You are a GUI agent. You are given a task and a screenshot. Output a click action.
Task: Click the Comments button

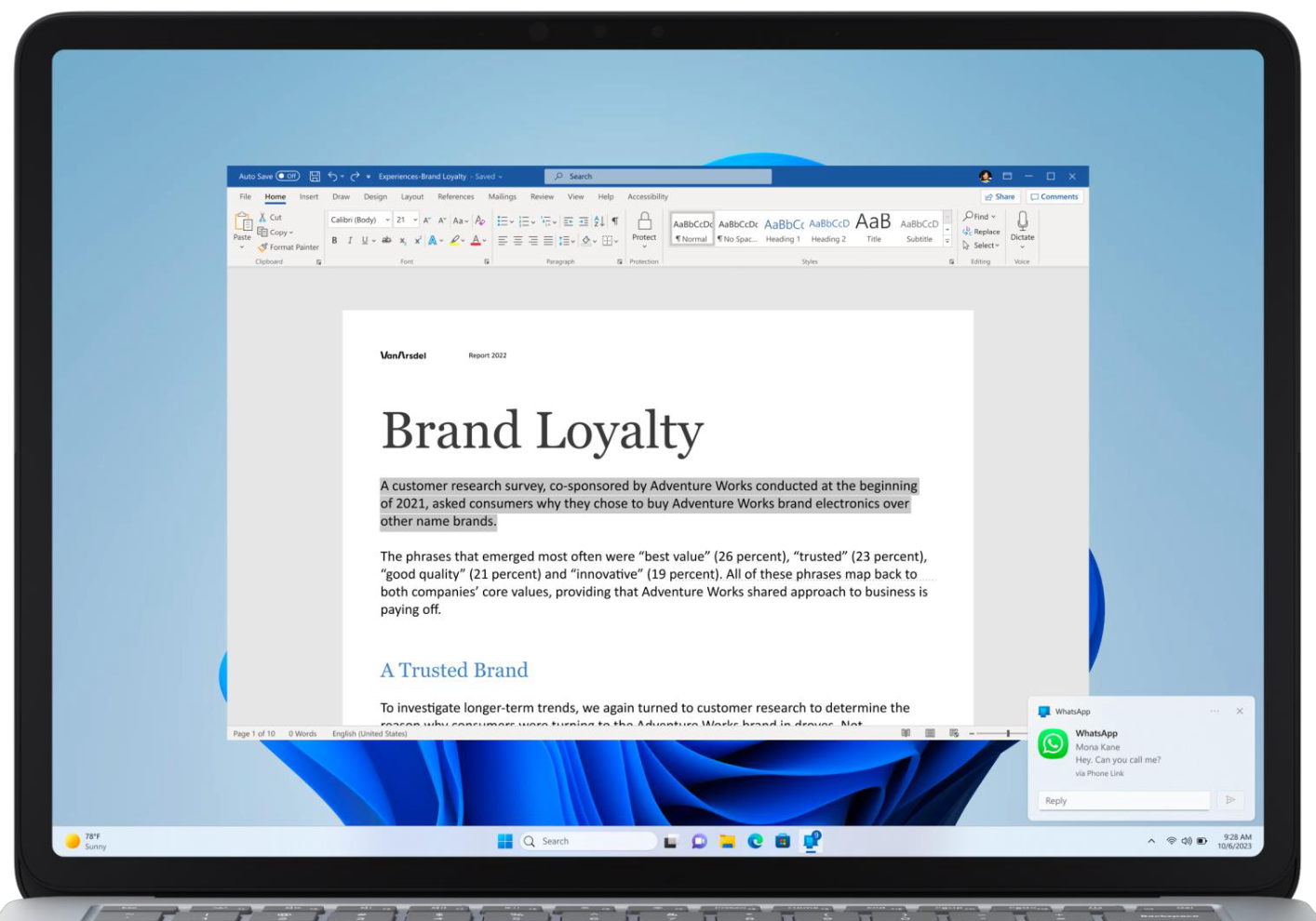point(1054,196)
